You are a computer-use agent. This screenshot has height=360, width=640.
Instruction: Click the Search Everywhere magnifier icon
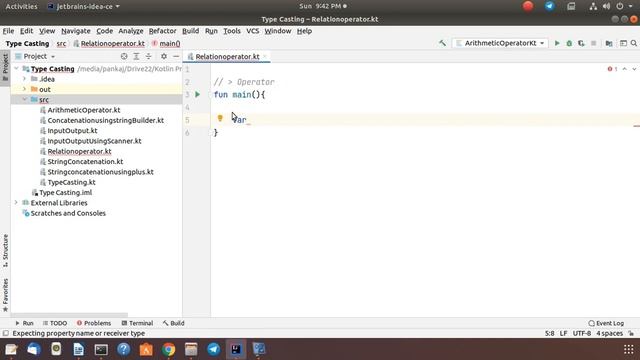[x=634, y=43]
